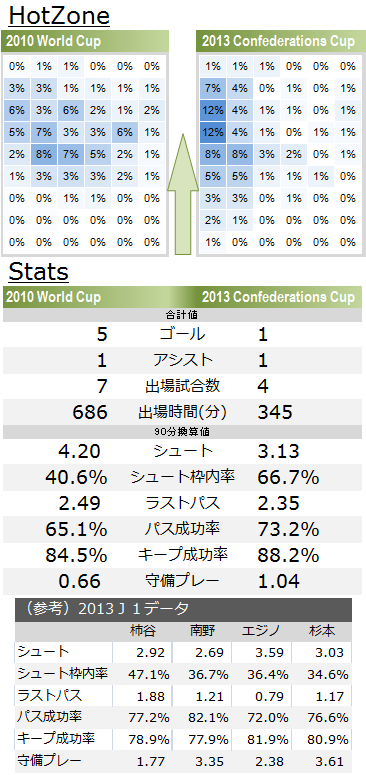Select the 2010 World Cup heatmap header

(85, 41)
